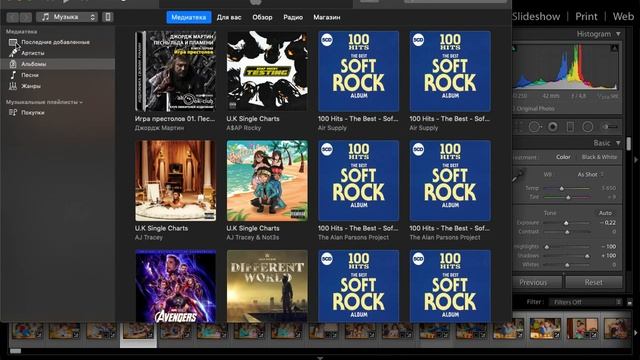
Task: Open the Filters Off dropdown
Action: pyautogui.click(x=585, y=302)
